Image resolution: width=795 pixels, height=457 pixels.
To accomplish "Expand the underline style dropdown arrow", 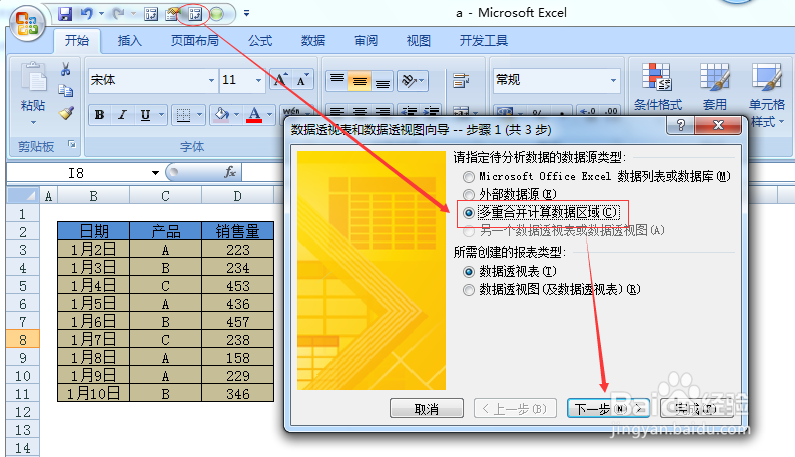I will pos(161,115).
